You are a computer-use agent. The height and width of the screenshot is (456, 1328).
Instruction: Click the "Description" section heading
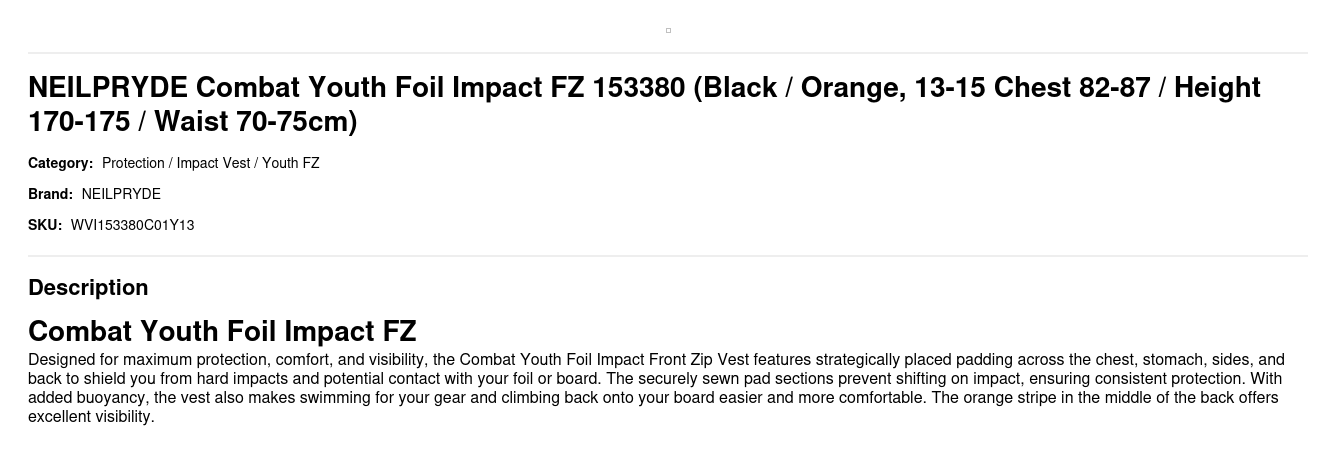tap(88, 288)
